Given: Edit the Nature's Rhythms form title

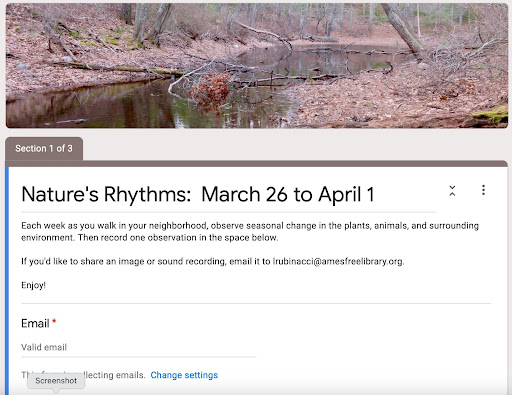Looking at the screenshot, I should click(x=198, y=194).
